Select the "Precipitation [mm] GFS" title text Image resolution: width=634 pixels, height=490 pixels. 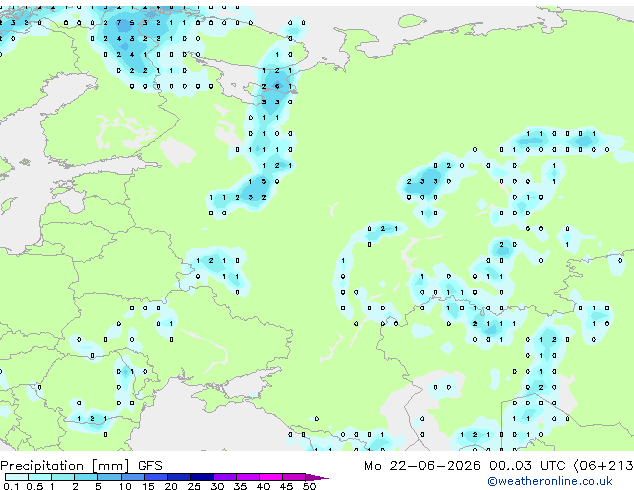pyautogui.click(x=81, y=466)
